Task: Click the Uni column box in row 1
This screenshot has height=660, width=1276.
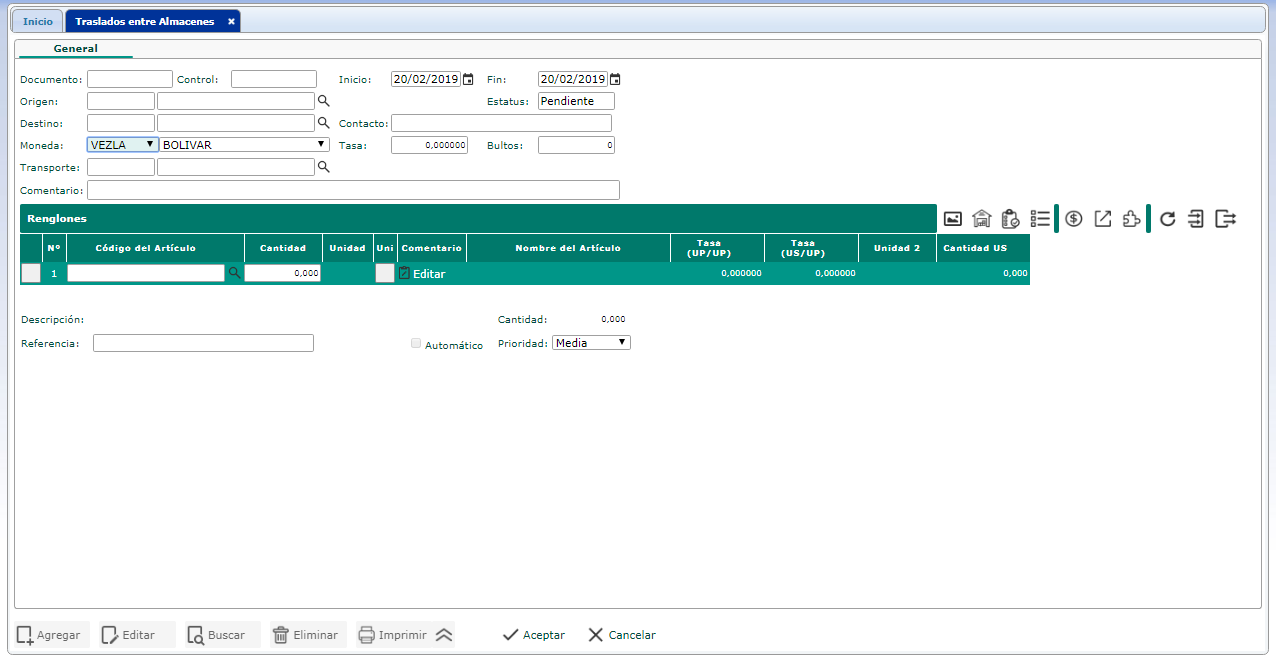Action: pyautogui.click(x=385, y=273)
